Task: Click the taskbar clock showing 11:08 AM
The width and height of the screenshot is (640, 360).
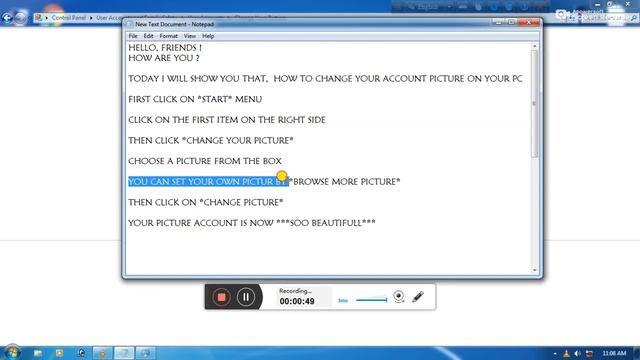Action: coord(614,353)
